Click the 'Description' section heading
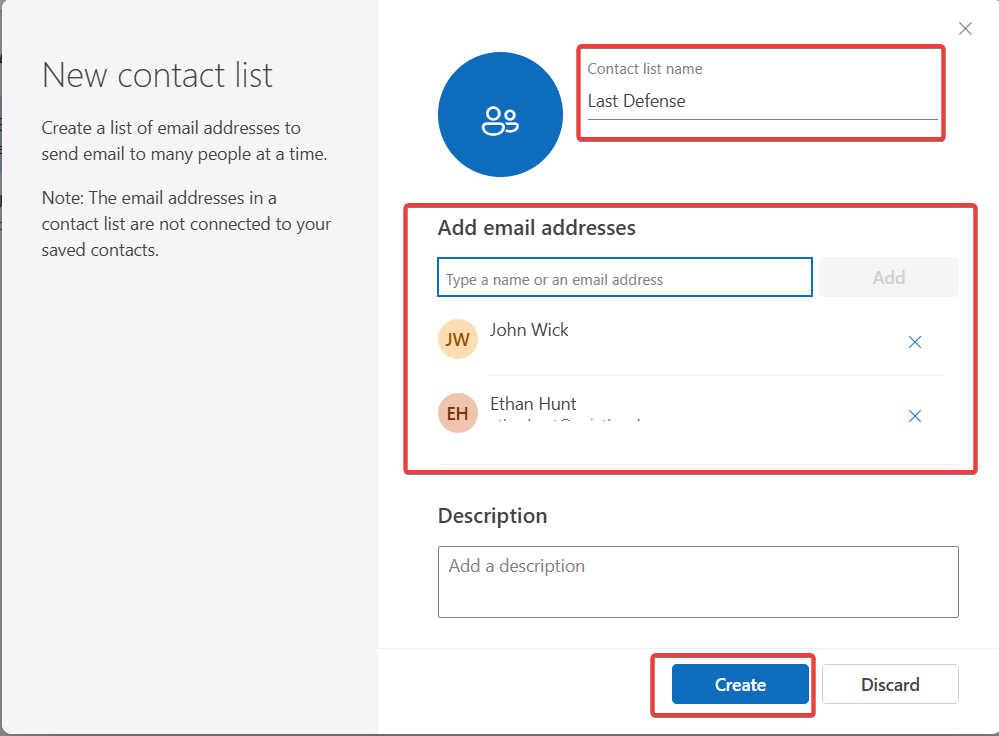The height and width of the screenshot is (736, 999). [x=492, y=516]
